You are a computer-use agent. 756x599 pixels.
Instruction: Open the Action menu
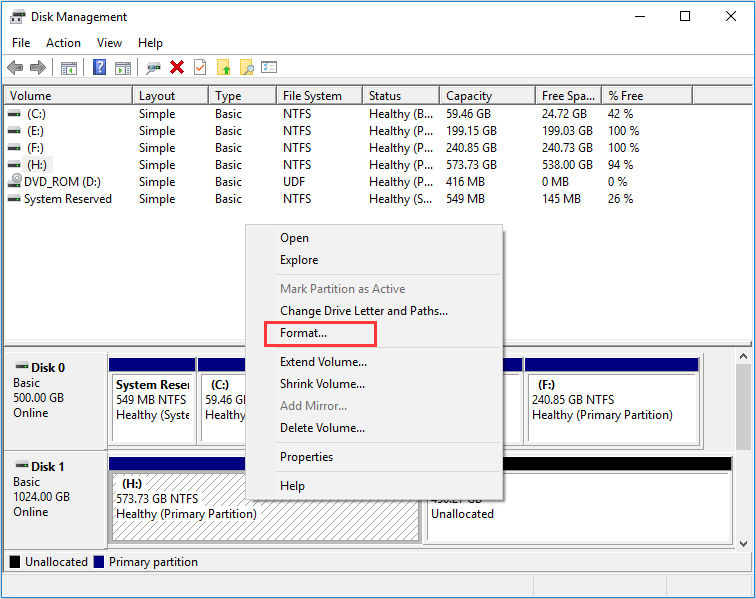click(63, 43)
